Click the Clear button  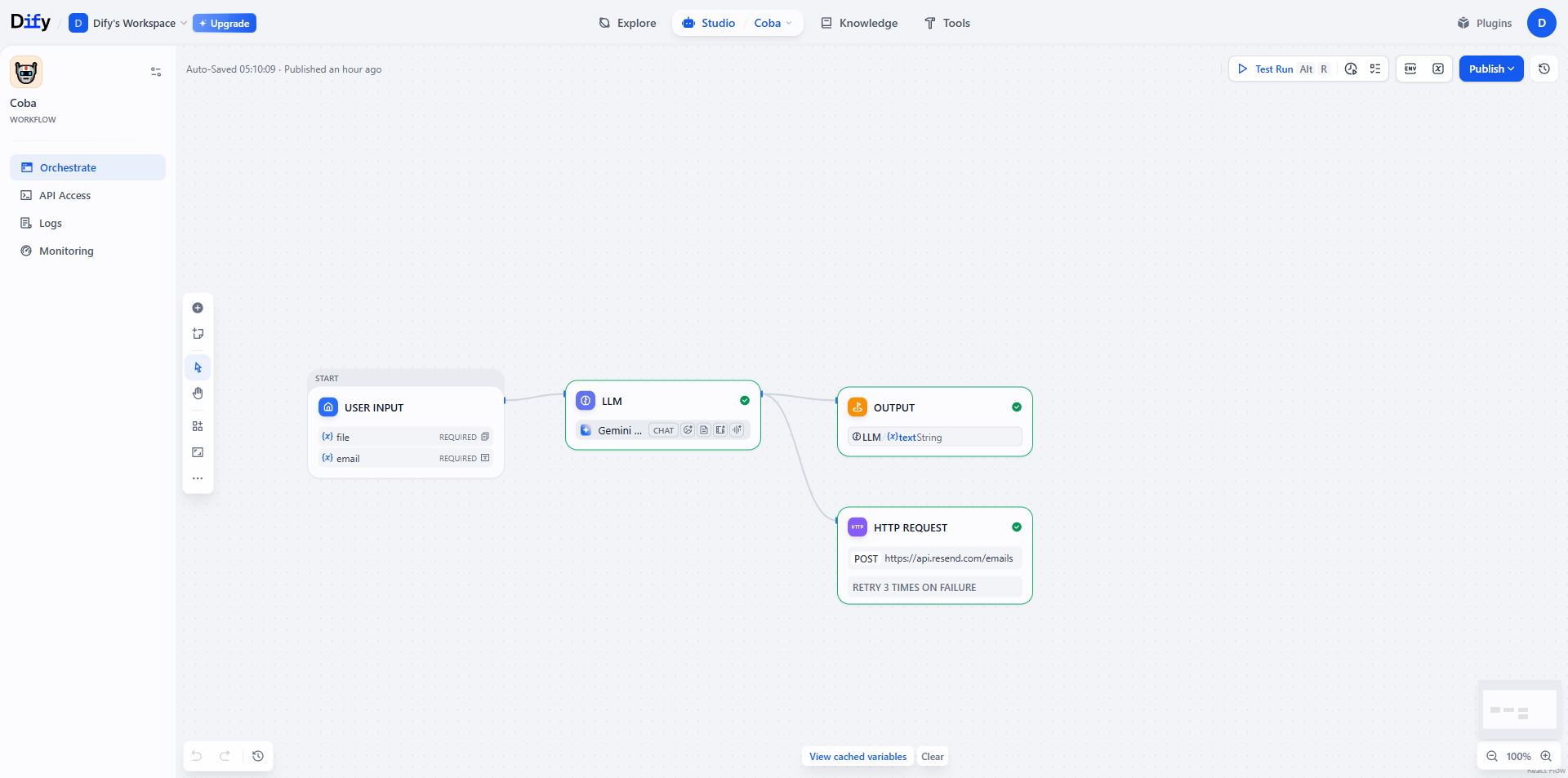[933, 756]
